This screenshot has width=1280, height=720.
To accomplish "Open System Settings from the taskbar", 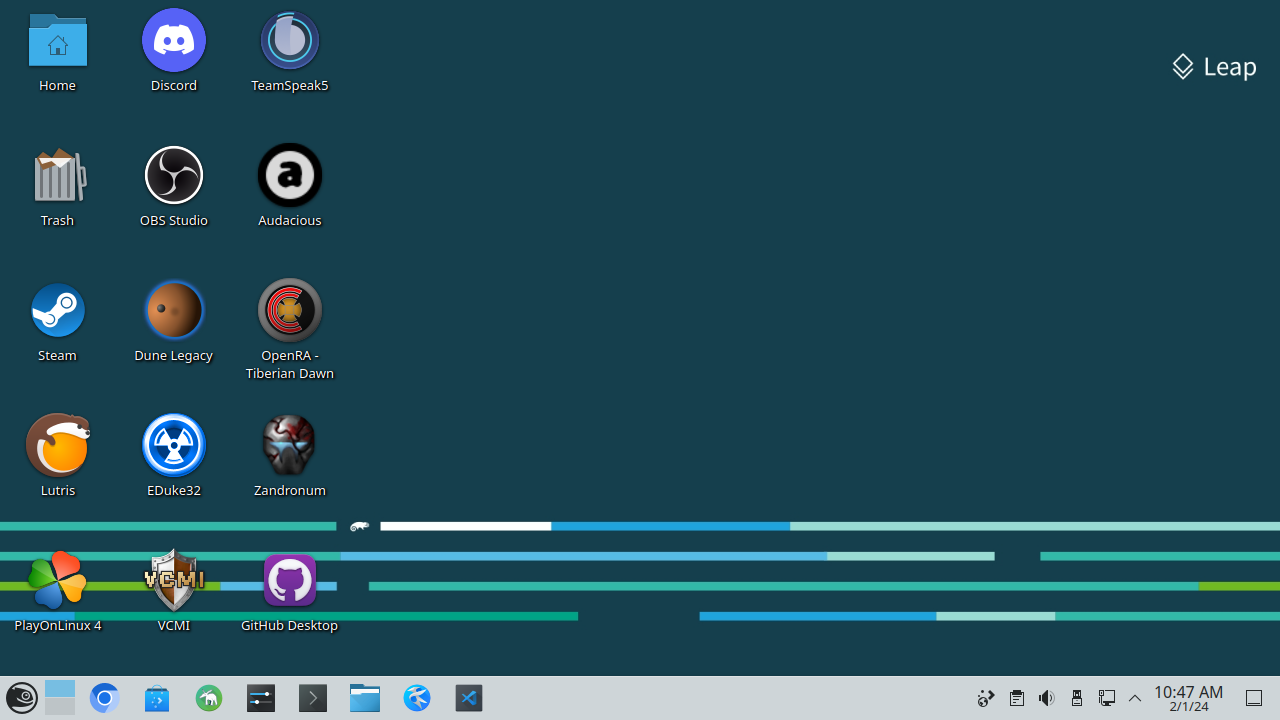I will click(261, 698).
